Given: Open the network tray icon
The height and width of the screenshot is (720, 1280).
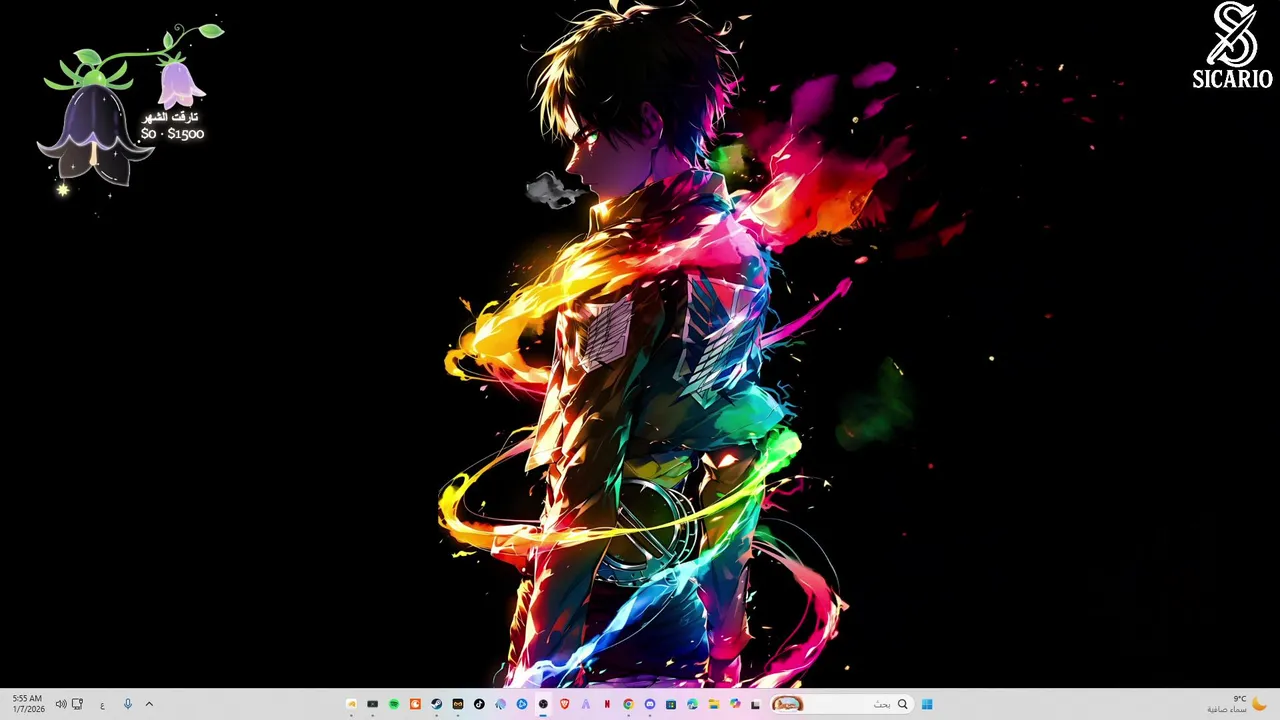Looking at the screenshot, I should (x=77, y=704).
